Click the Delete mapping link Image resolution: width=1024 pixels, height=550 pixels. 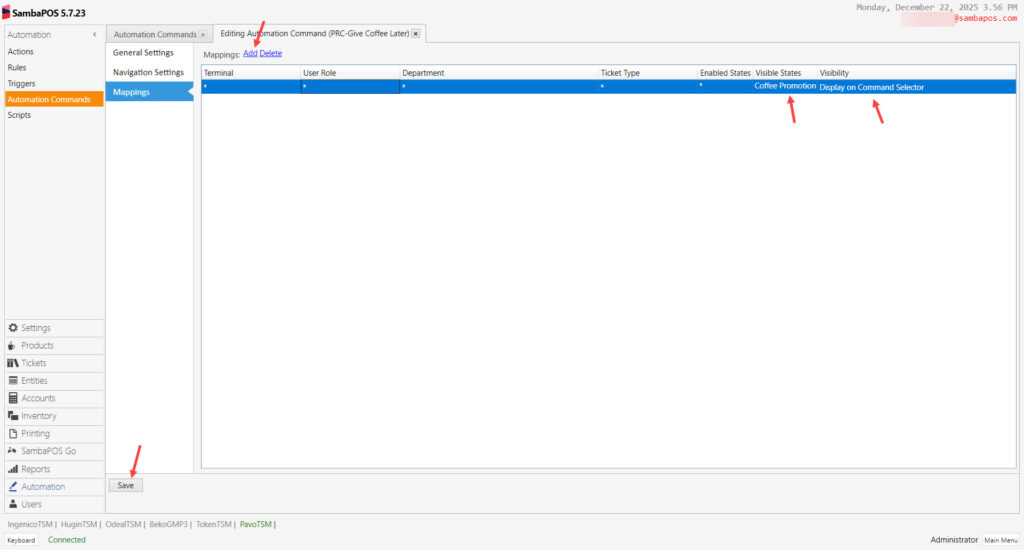(271, 53)
